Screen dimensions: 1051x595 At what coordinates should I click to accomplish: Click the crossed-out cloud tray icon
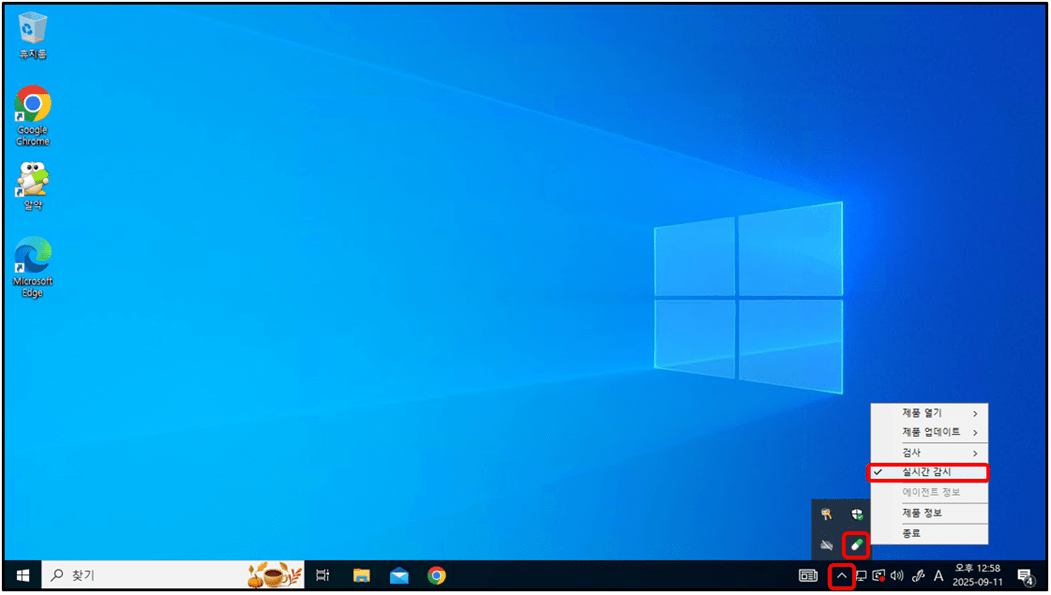tap(826, 545)
